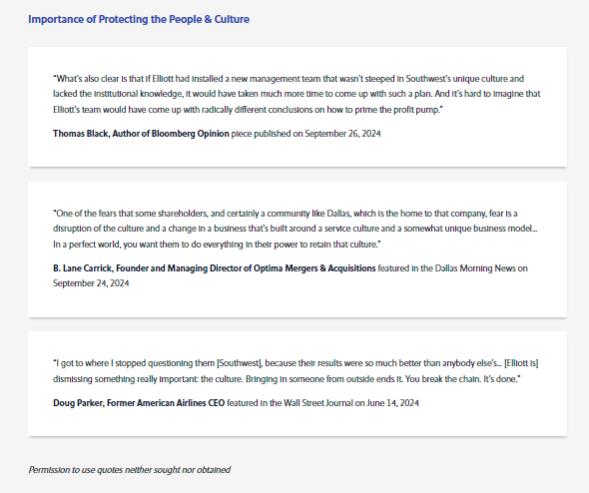Click the quote about Dallas community fears
Viewport: 589px width, 493px height.
point(295,229)
